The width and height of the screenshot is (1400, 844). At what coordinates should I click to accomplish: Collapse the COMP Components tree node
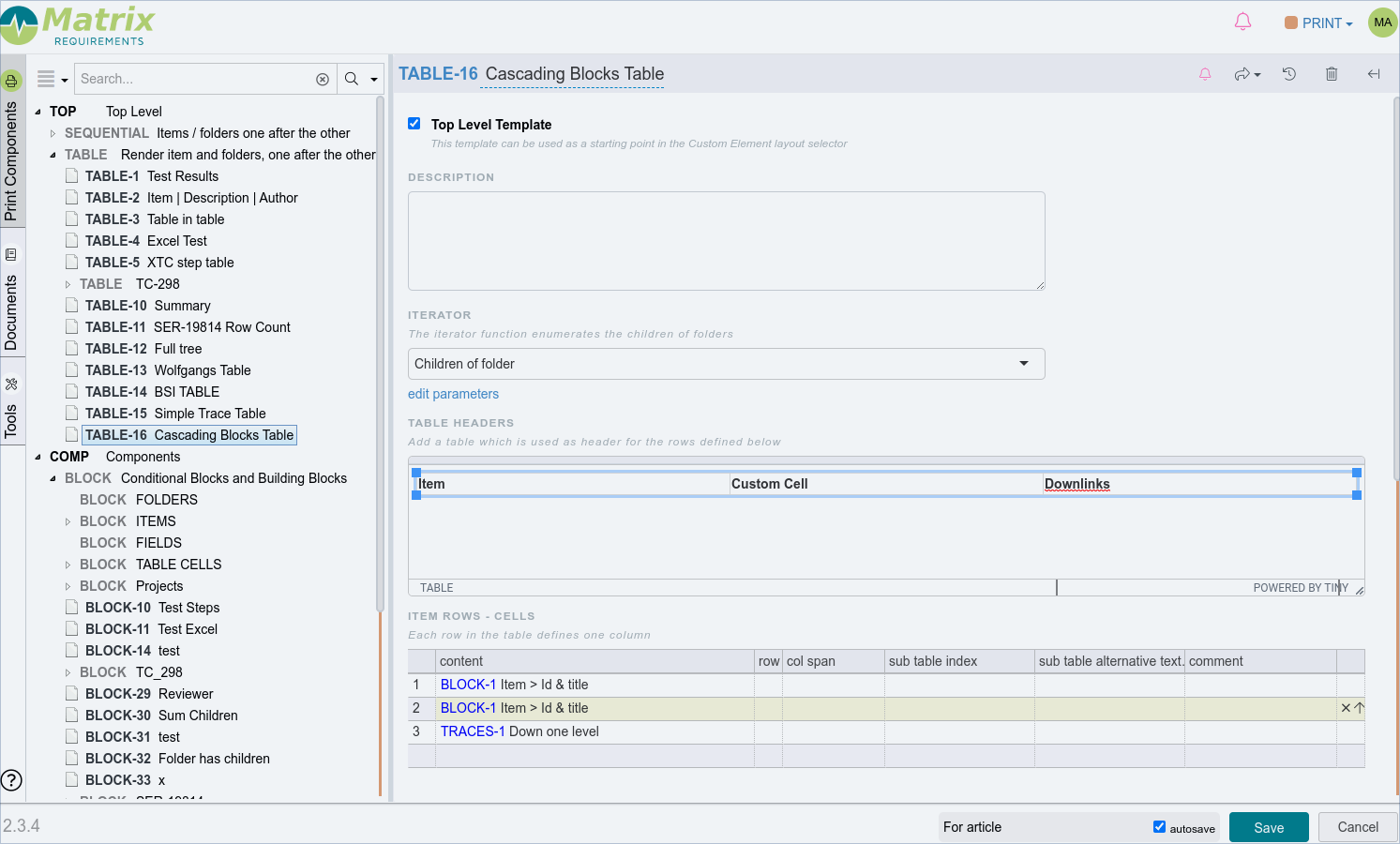pos(38,458)
